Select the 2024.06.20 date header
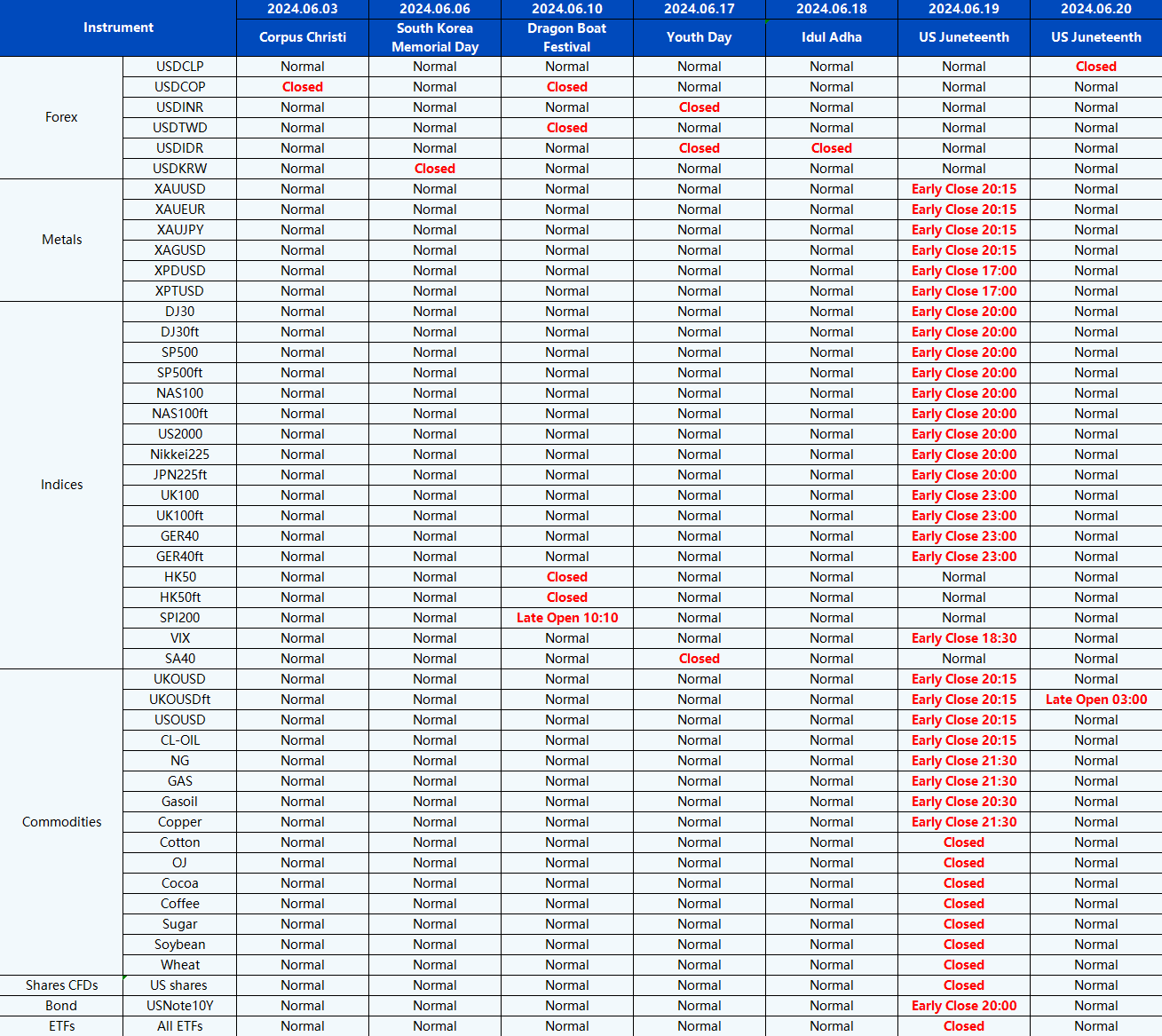This screenshot has height=1036, width=1162. pos(1095,9)
